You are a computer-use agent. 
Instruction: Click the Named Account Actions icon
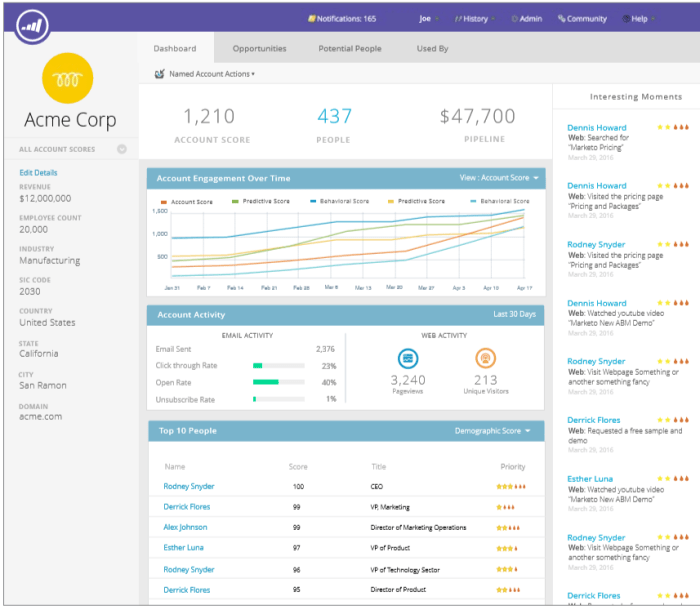coord(160,74)
